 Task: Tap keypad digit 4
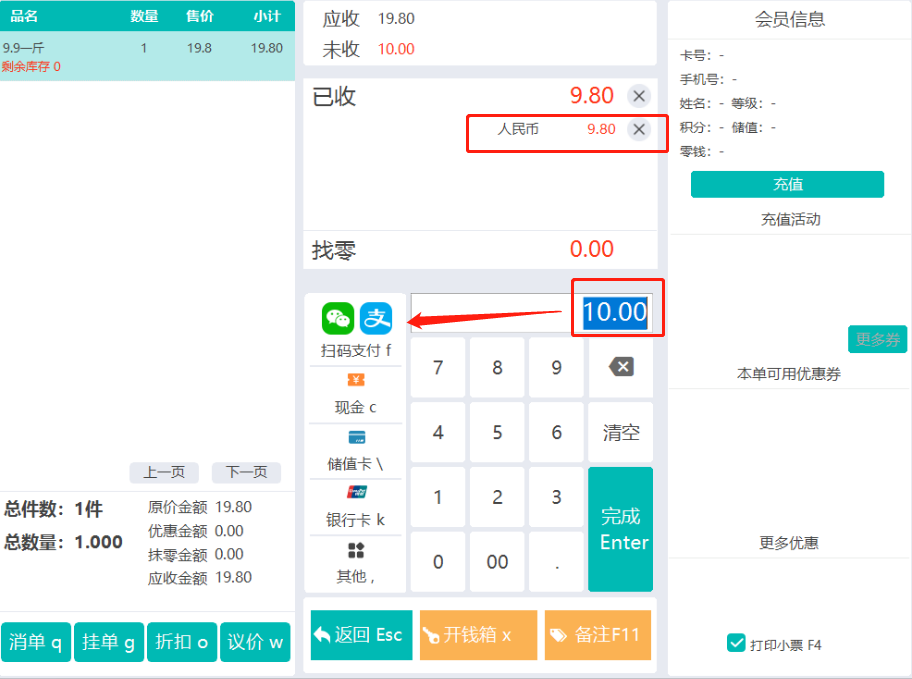tap(438, 432)
